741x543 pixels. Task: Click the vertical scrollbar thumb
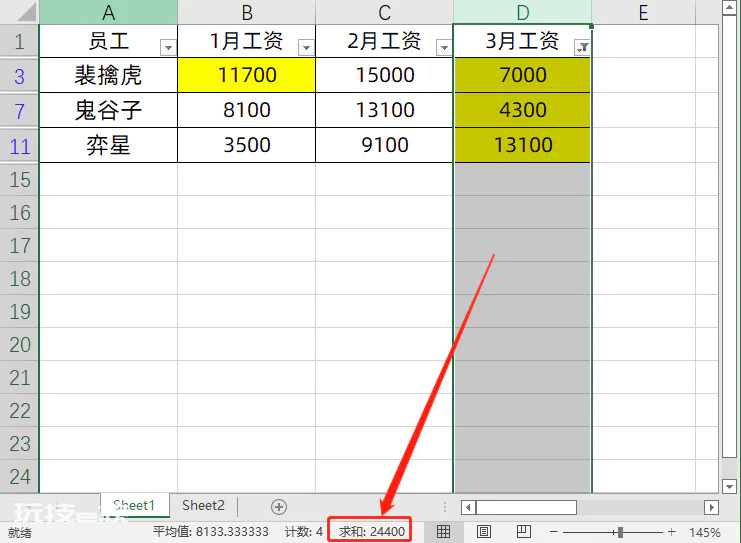click(x=729, y=236)
